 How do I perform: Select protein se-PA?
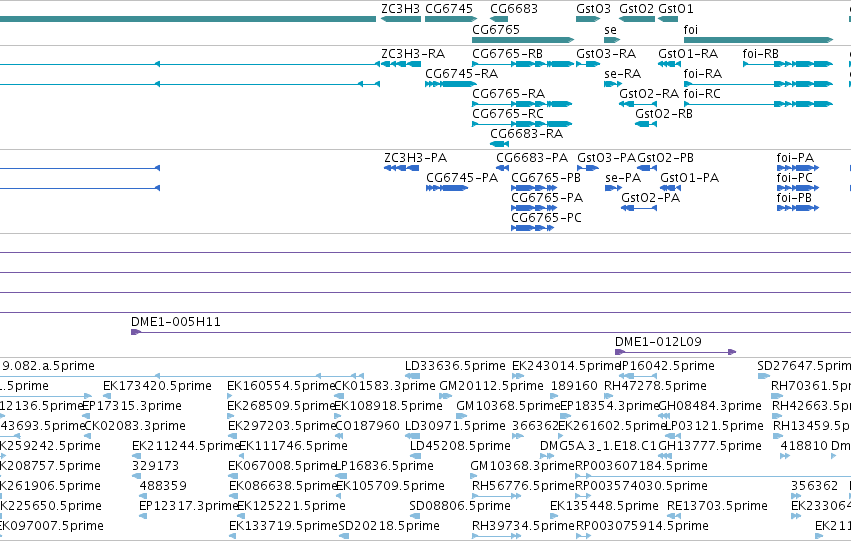click(x=623, y=178)
